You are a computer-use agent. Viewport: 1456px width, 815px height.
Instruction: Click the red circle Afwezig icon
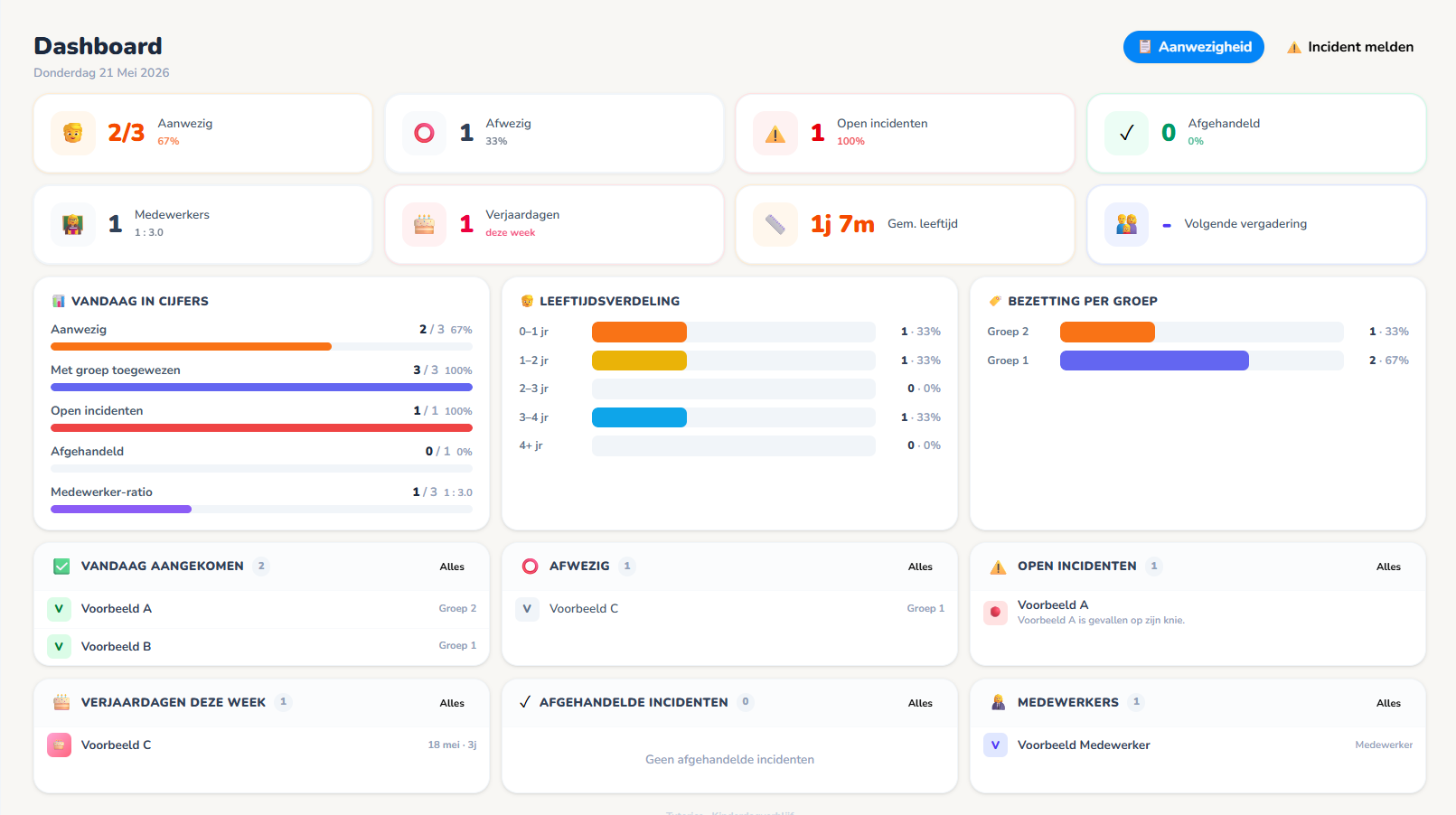(424, 133)
